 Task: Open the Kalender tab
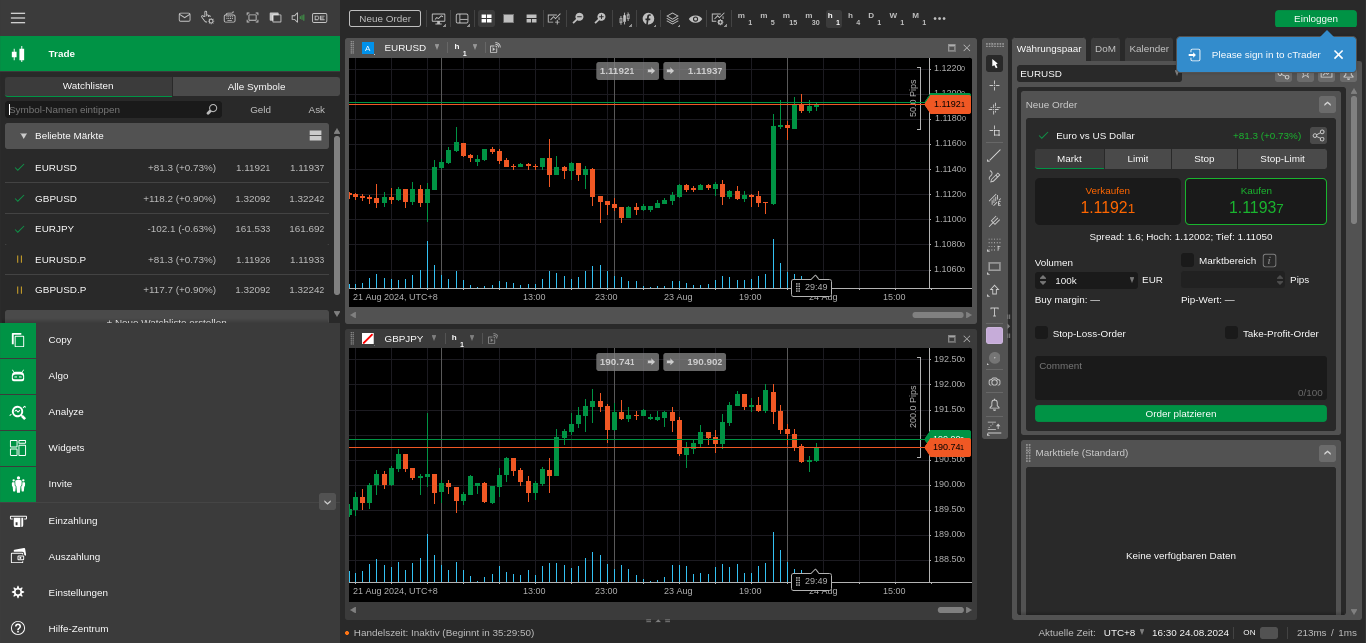tap(1149, 48)
